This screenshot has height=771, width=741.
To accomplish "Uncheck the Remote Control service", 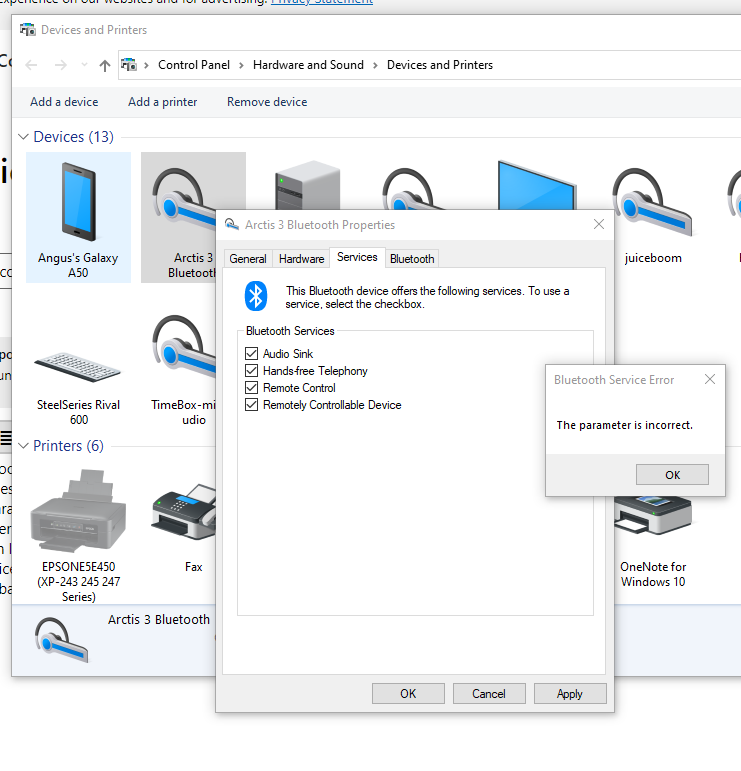I will [251, 387].
